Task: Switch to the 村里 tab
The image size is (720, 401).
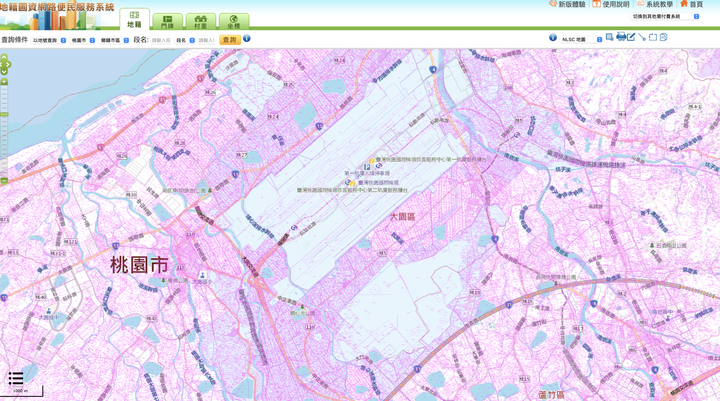Action: 200,20
